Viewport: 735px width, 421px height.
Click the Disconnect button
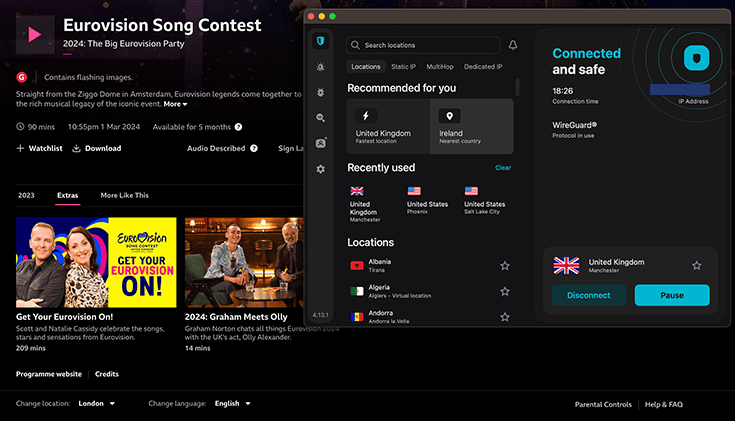pos(589,295)
